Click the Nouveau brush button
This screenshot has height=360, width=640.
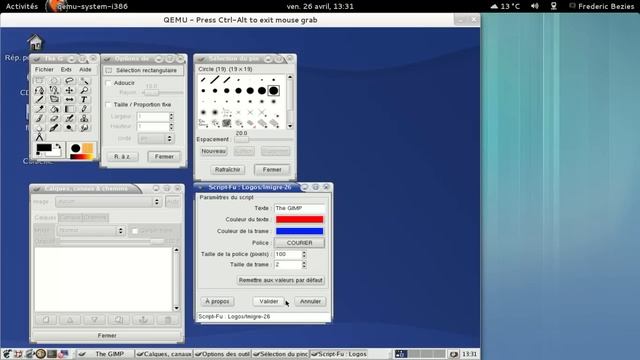pos(214,151)
